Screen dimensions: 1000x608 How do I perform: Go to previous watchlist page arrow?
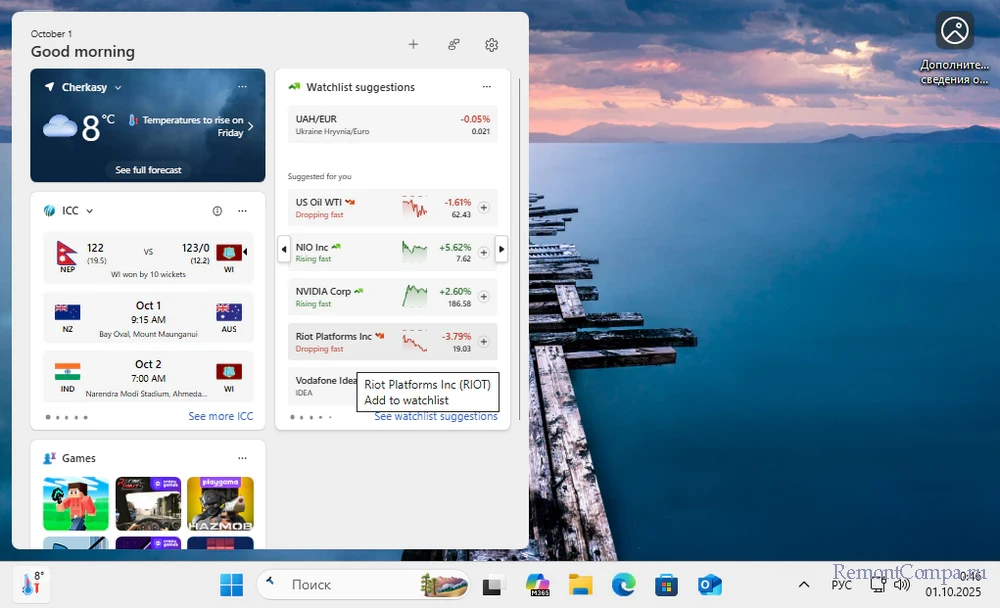(x=284, y=249)
